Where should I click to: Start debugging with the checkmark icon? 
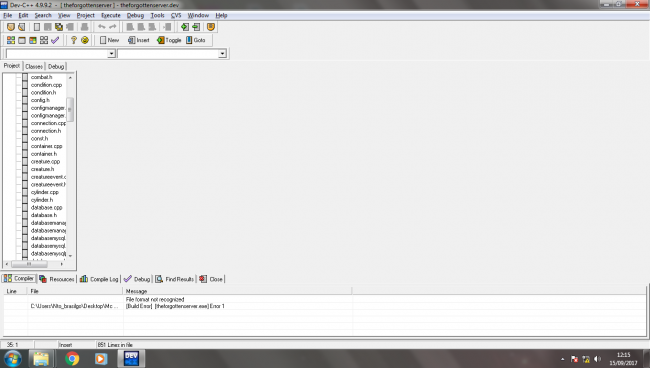click(x=55, y=40)
